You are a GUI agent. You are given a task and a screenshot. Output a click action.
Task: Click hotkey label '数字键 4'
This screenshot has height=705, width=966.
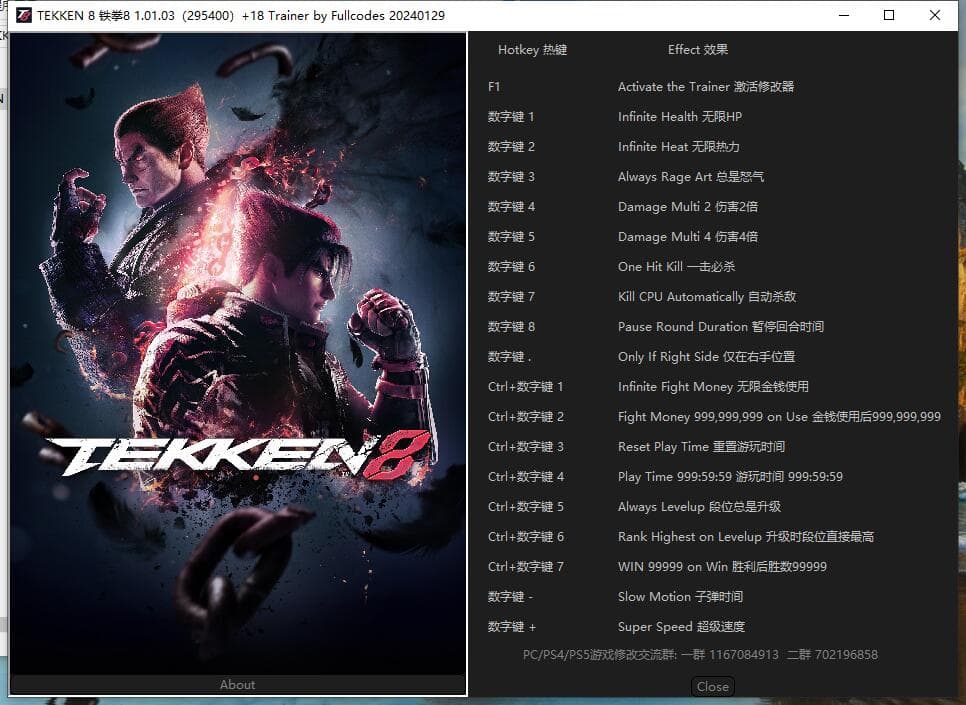click(511, 207)
